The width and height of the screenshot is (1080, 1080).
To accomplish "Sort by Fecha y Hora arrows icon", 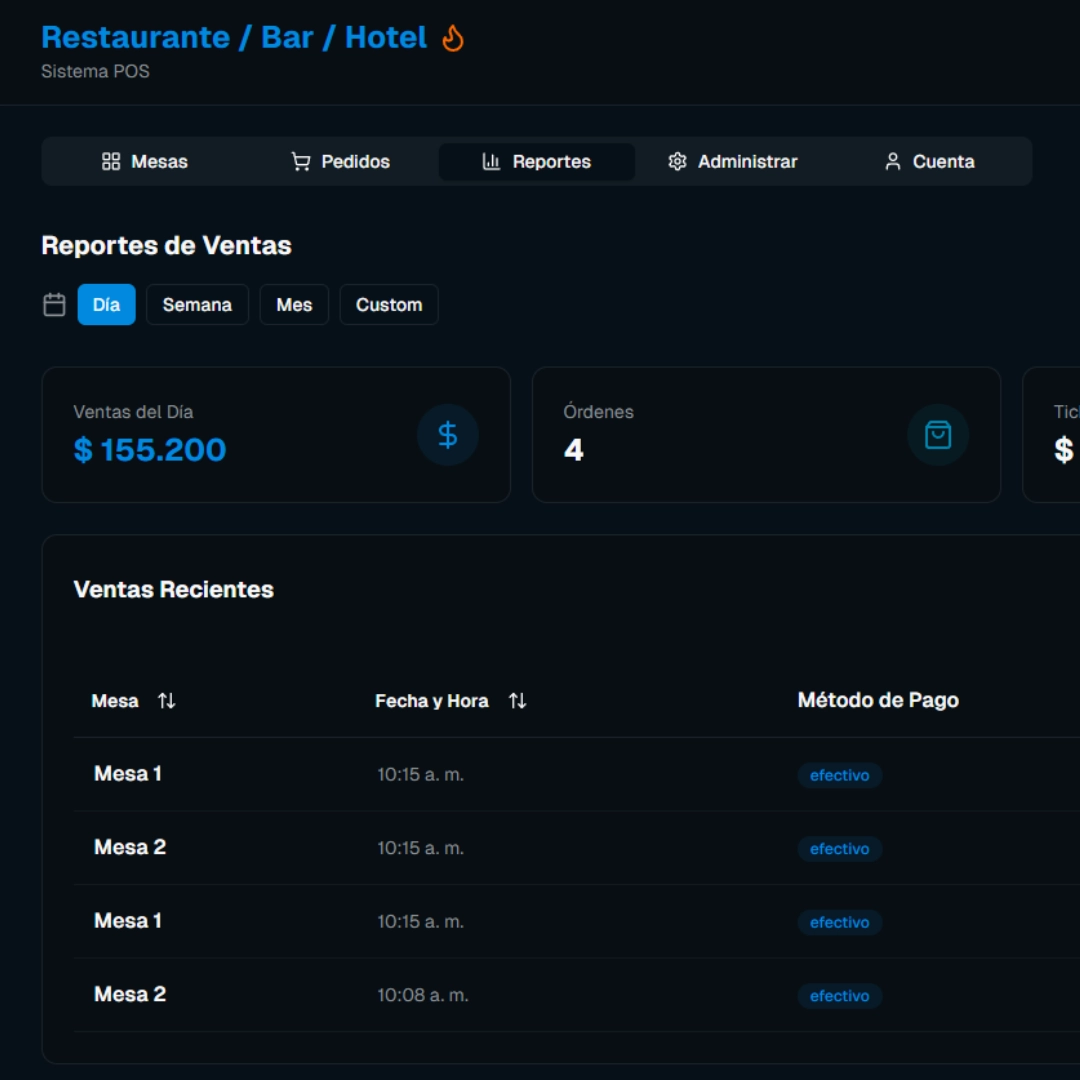I will tap(517, 701).
